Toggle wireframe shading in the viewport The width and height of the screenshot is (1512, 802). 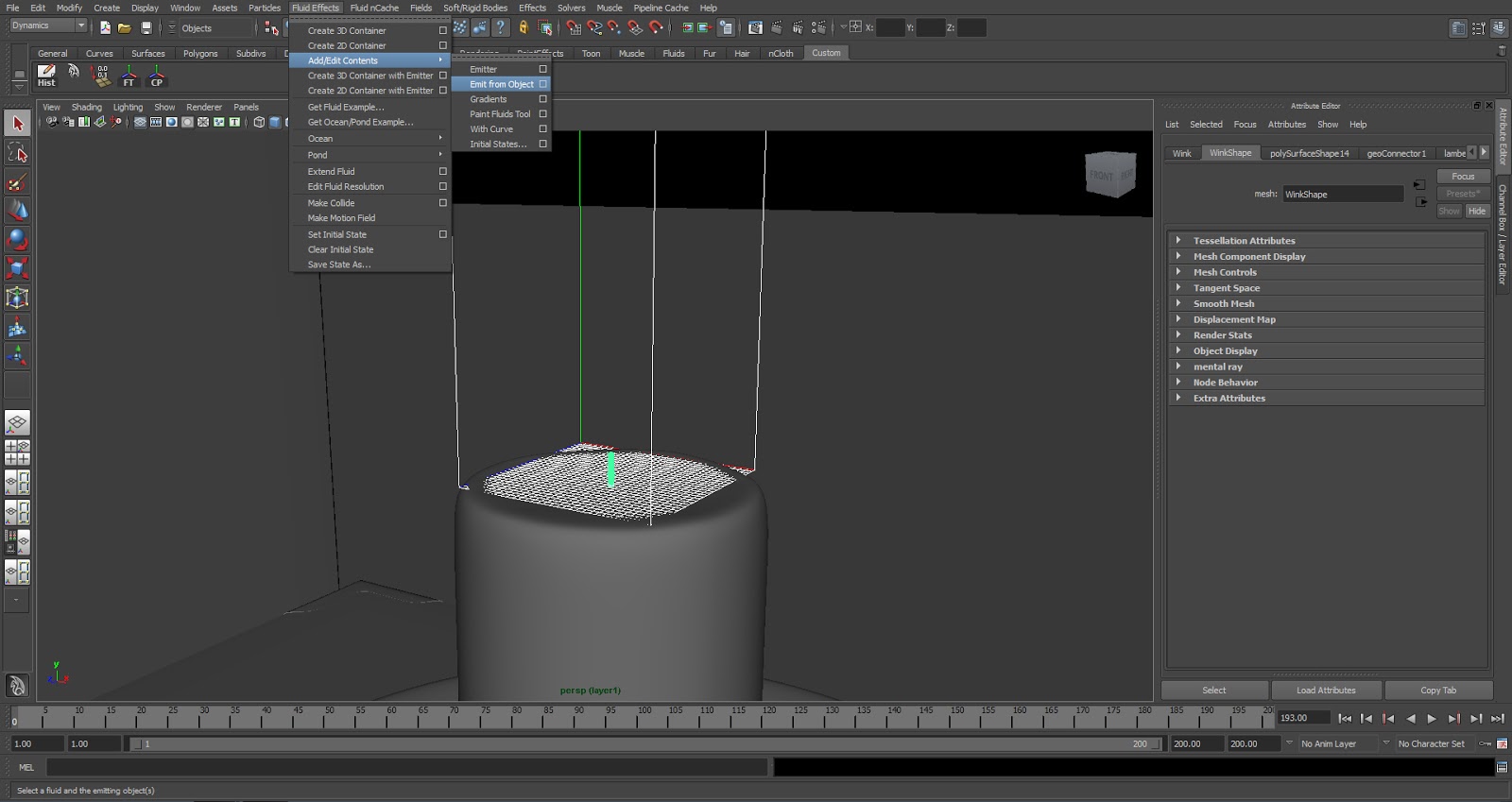[x=259, y=122]
